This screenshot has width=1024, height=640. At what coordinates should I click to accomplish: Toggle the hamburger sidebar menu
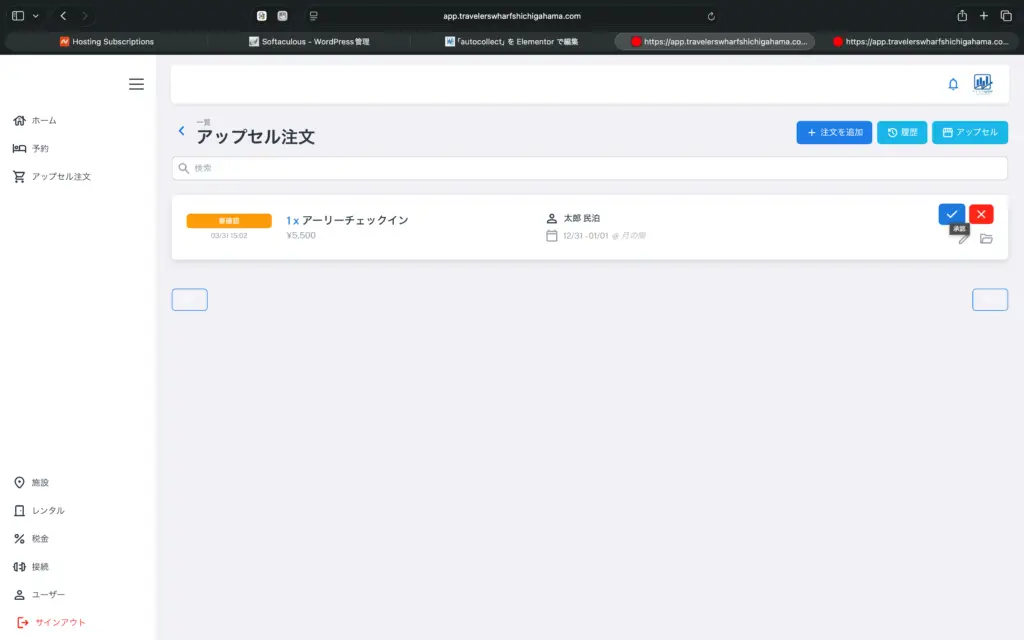tap(136, 84)
